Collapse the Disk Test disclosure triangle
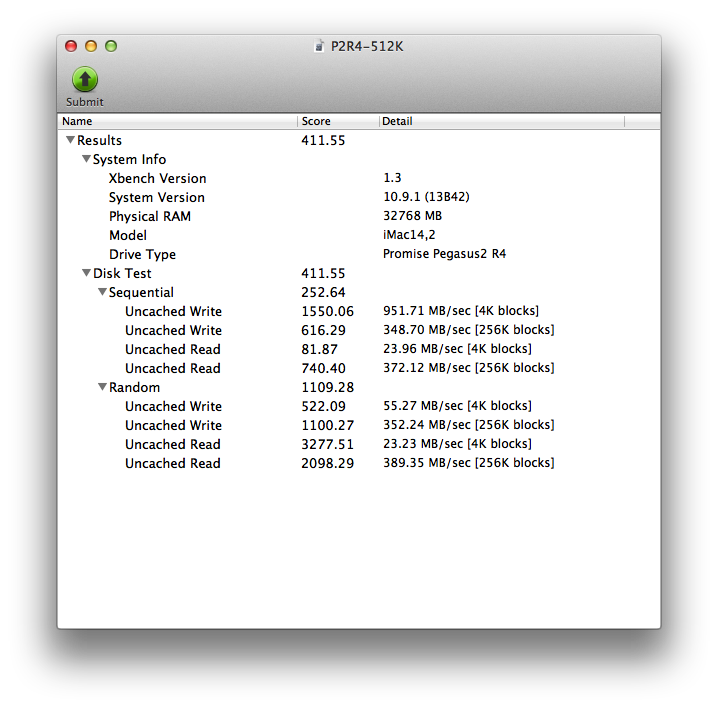The width and height of the screenshot is (718, 708). (86, 273)
